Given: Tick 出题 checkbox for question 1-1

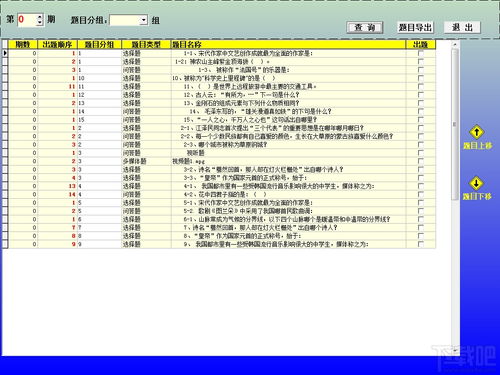Looking at the screenshot, I should [421, 53].
